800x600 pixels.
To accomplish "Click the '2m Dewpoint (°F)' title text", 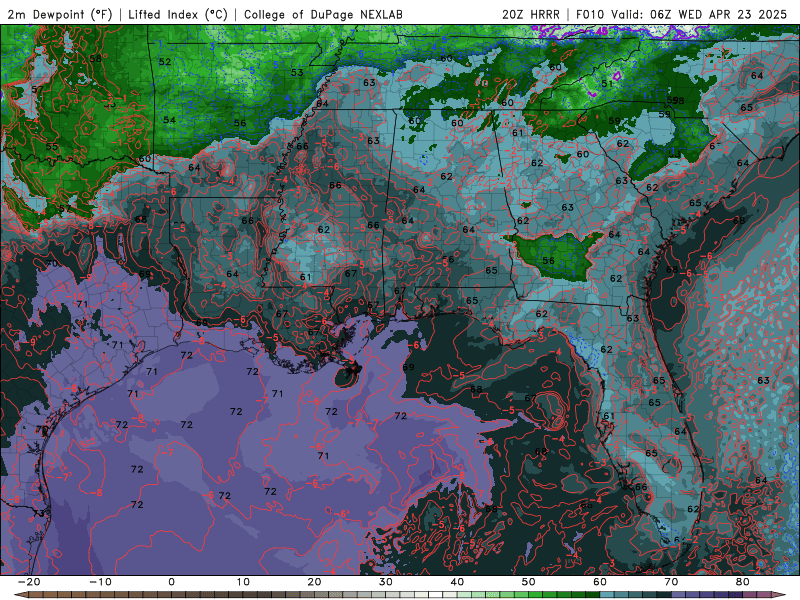I will pyautogui.click(x=59, y=14).
